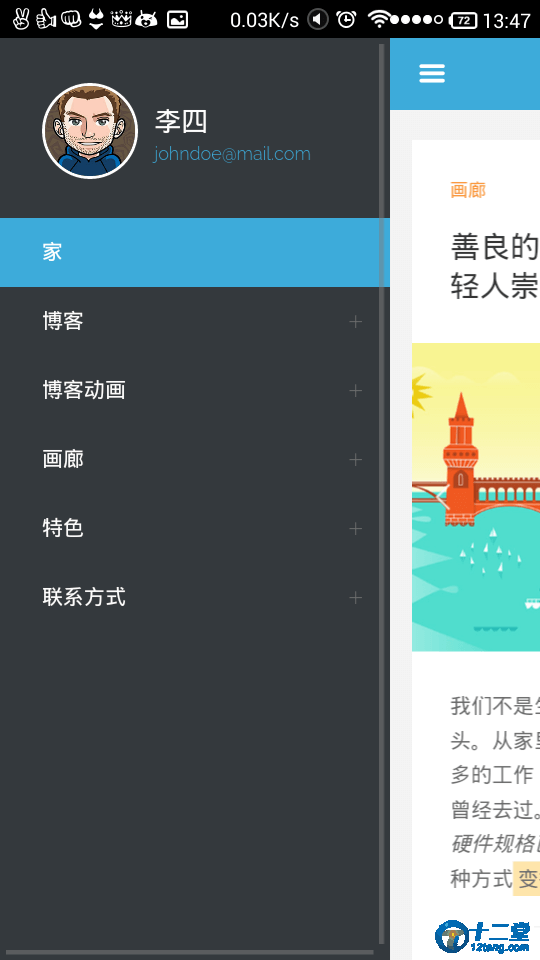The image size is (540, 960).
Task: Expand the 博客 submenu plus sign
Action: pyautogui.click(x=355, y=321)
